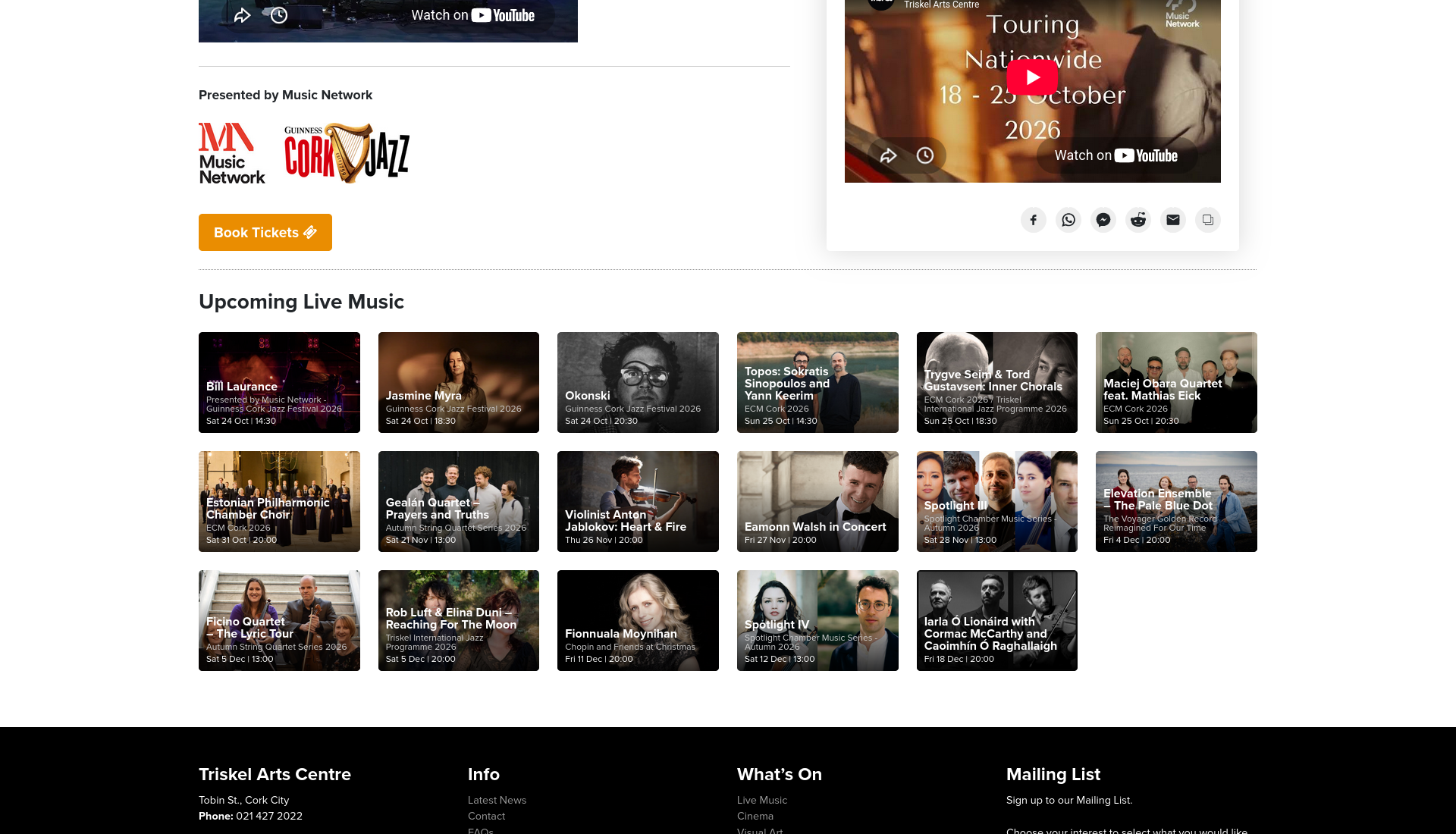Open Bill Laurance event card
The height and width of the screenshot is (834, 1456).
[x=279, y=382]
